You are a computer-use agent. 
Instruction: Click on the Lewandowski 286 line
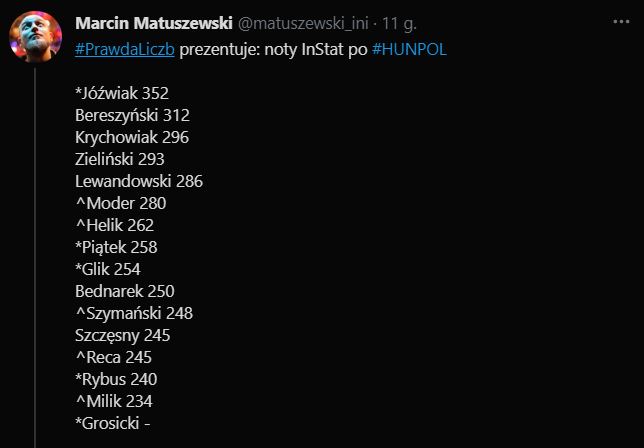pos(139,181)
